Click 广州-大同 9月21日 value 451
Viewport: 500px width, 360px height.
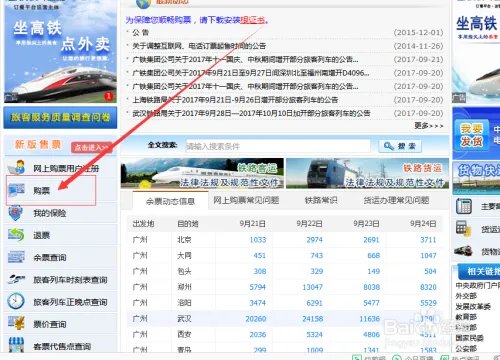[x=259, y=256]
